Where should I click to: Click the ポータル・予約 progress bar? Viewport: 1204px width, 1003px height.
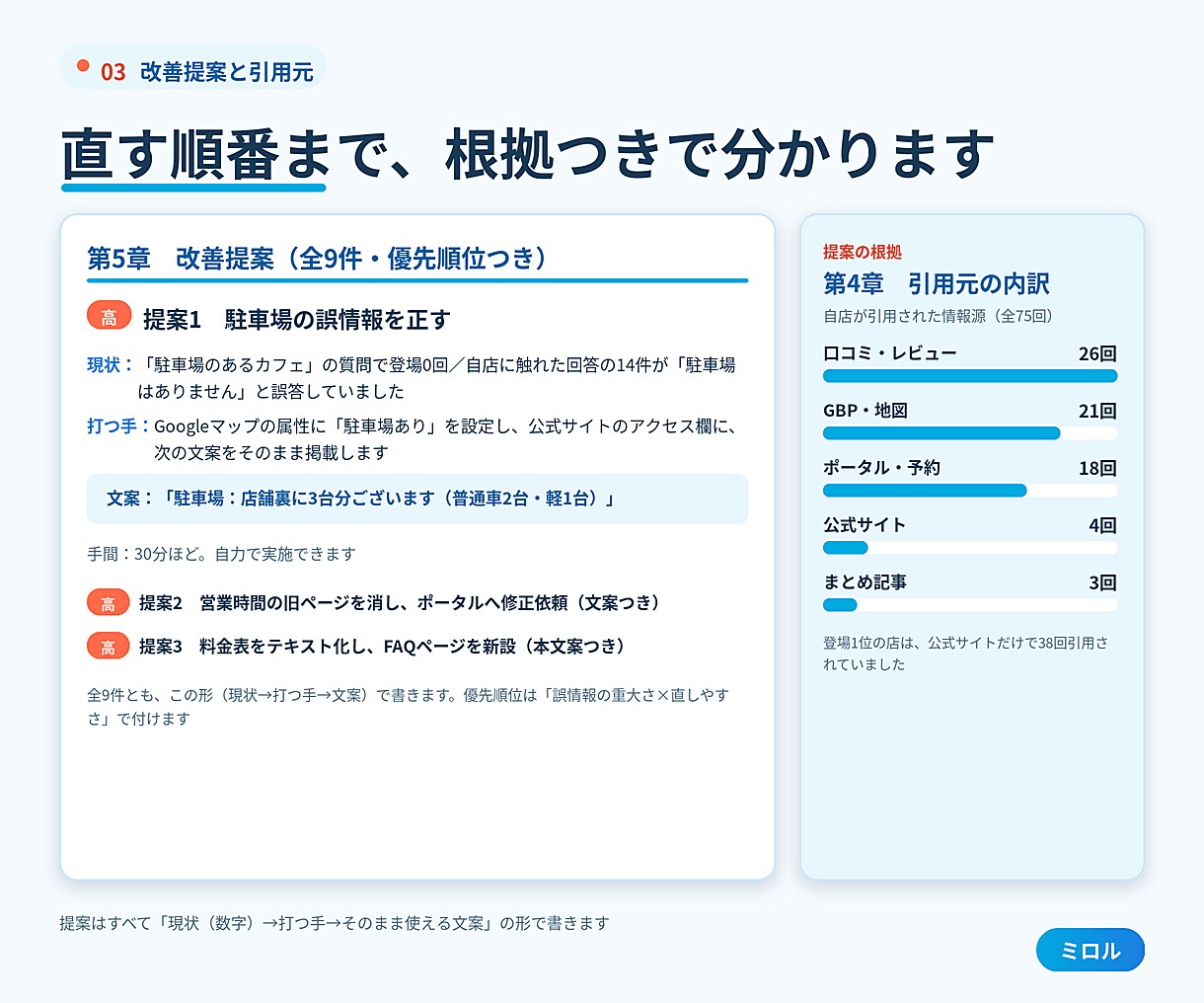[970, 491]
